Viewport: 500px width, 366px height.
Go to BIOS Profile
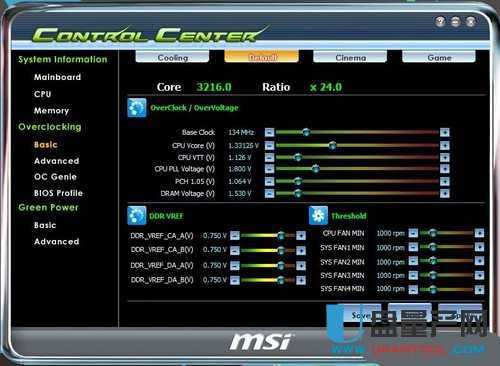tap(58, 193)
